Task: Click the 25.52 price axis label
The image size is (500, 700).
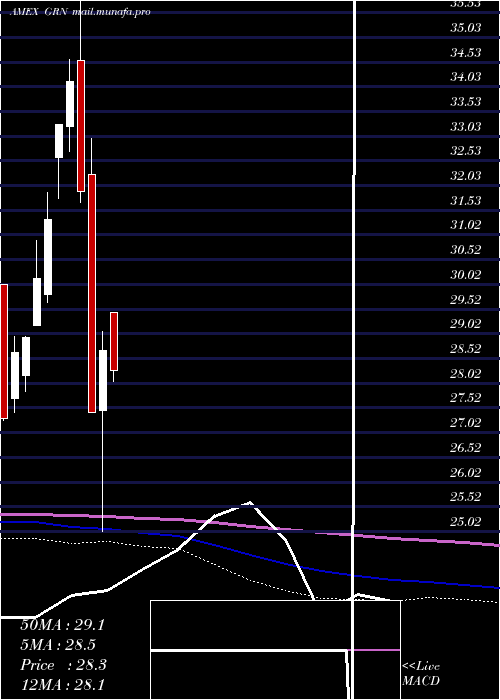Action: click(x=466, y=497)
